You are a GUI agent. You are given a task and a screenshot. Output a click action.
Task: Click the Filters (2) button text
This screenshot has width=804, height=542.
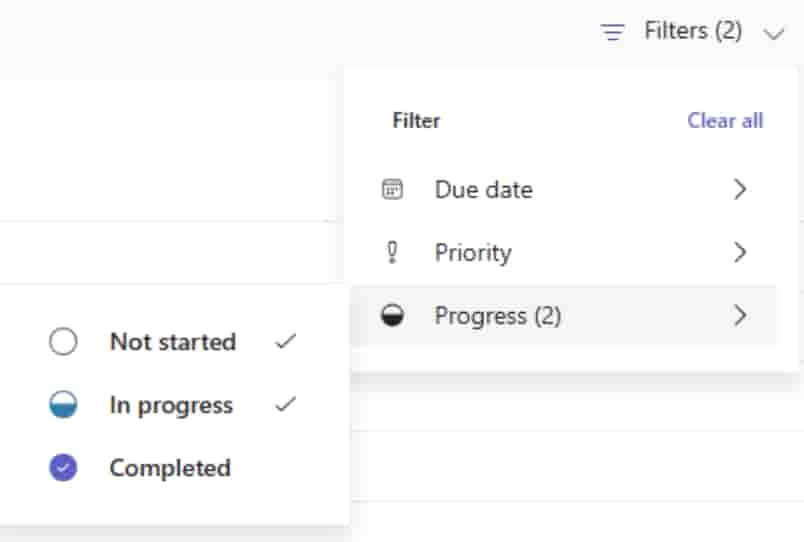[x=693, y=31]
